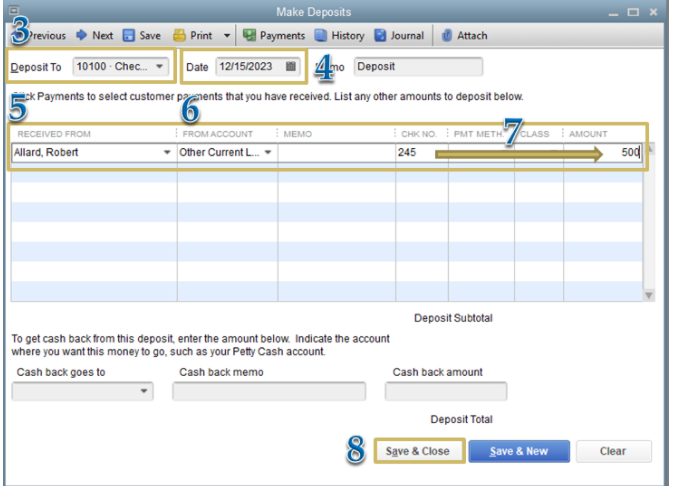This screenshot has height=486, width=673.
Task: Click the Cash back amount field
Action: coord(446,391)
